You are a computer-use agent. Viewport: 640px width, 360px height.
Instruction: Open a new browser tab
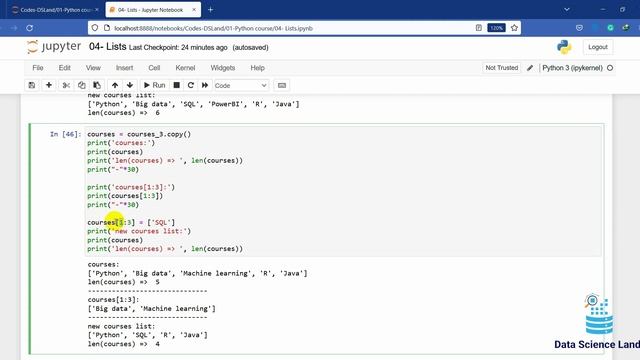tap(211, 9)
